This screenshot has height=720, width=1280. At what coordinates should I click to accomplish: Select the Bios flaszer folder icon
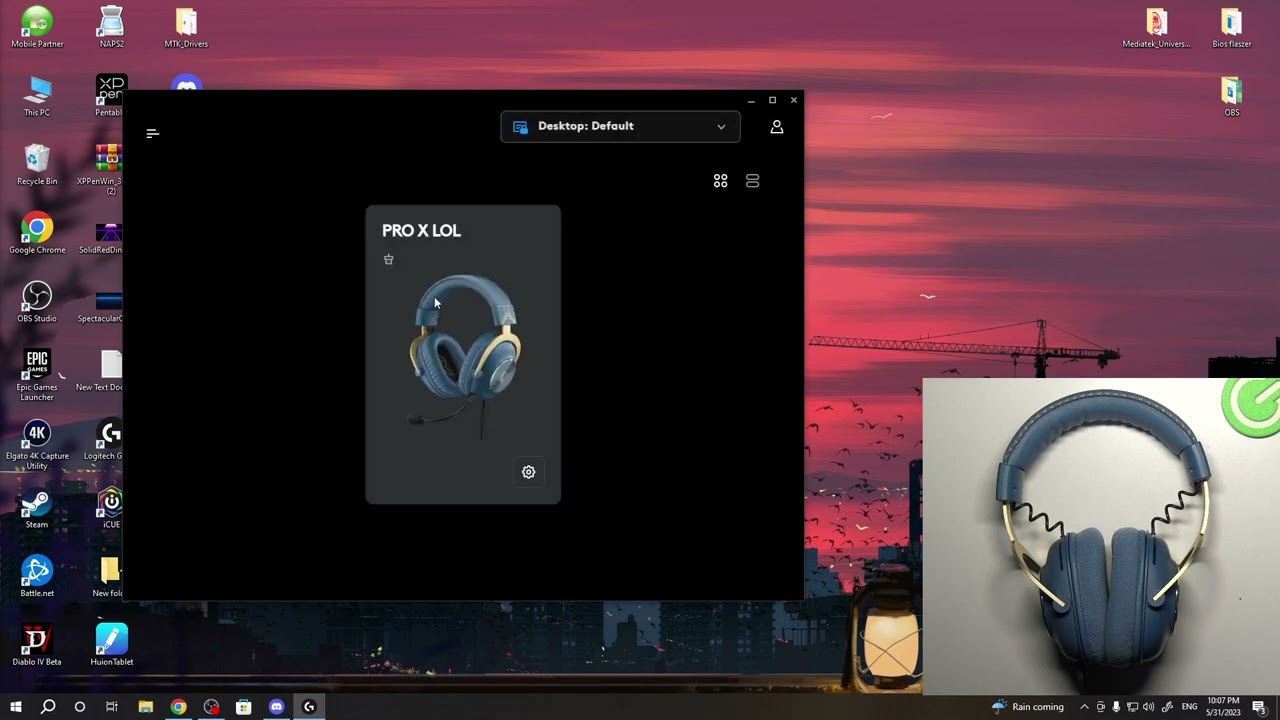(x=1232, y=28)
